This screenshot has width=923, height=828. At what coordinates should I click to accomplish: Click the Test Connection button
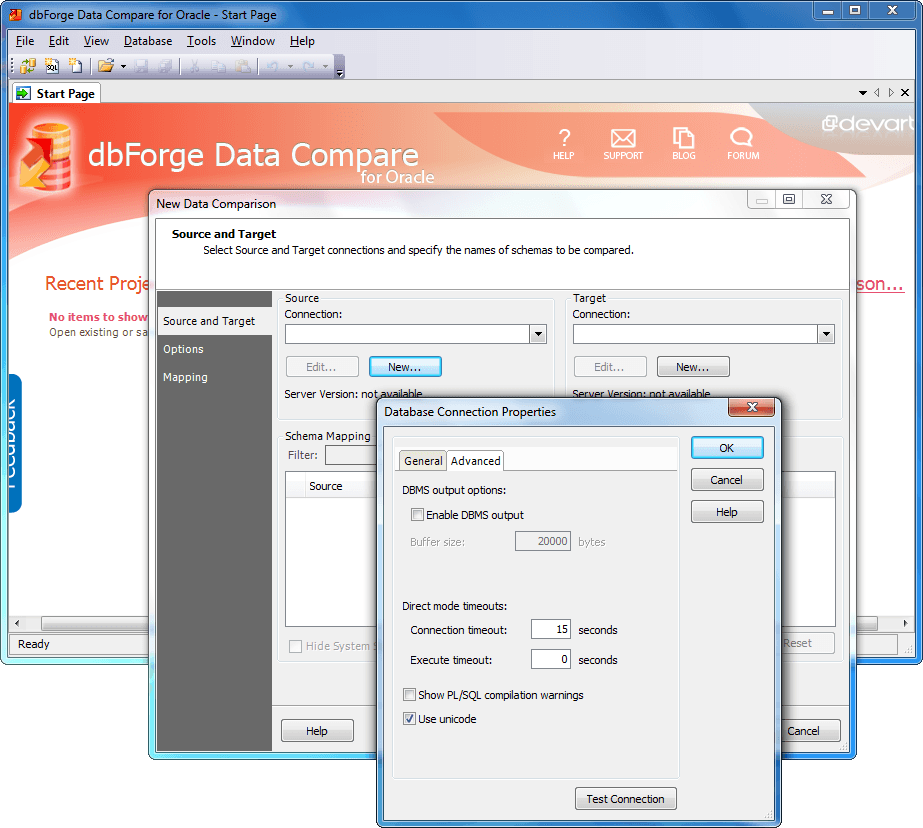(x=625, y=799)
